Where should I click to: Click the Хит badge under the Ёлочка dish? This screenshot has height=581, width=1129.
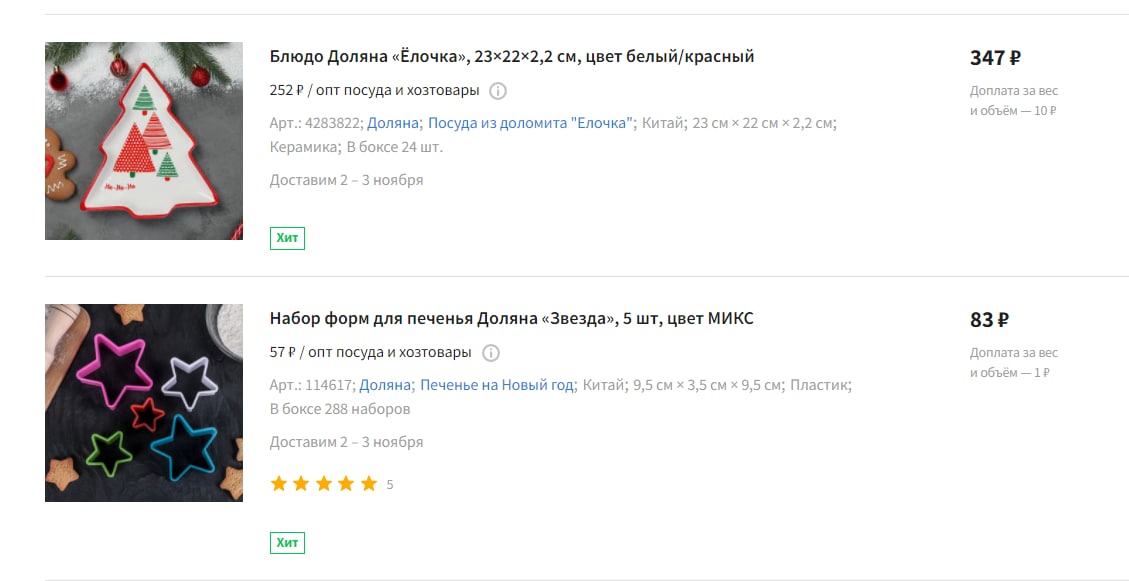287,238
